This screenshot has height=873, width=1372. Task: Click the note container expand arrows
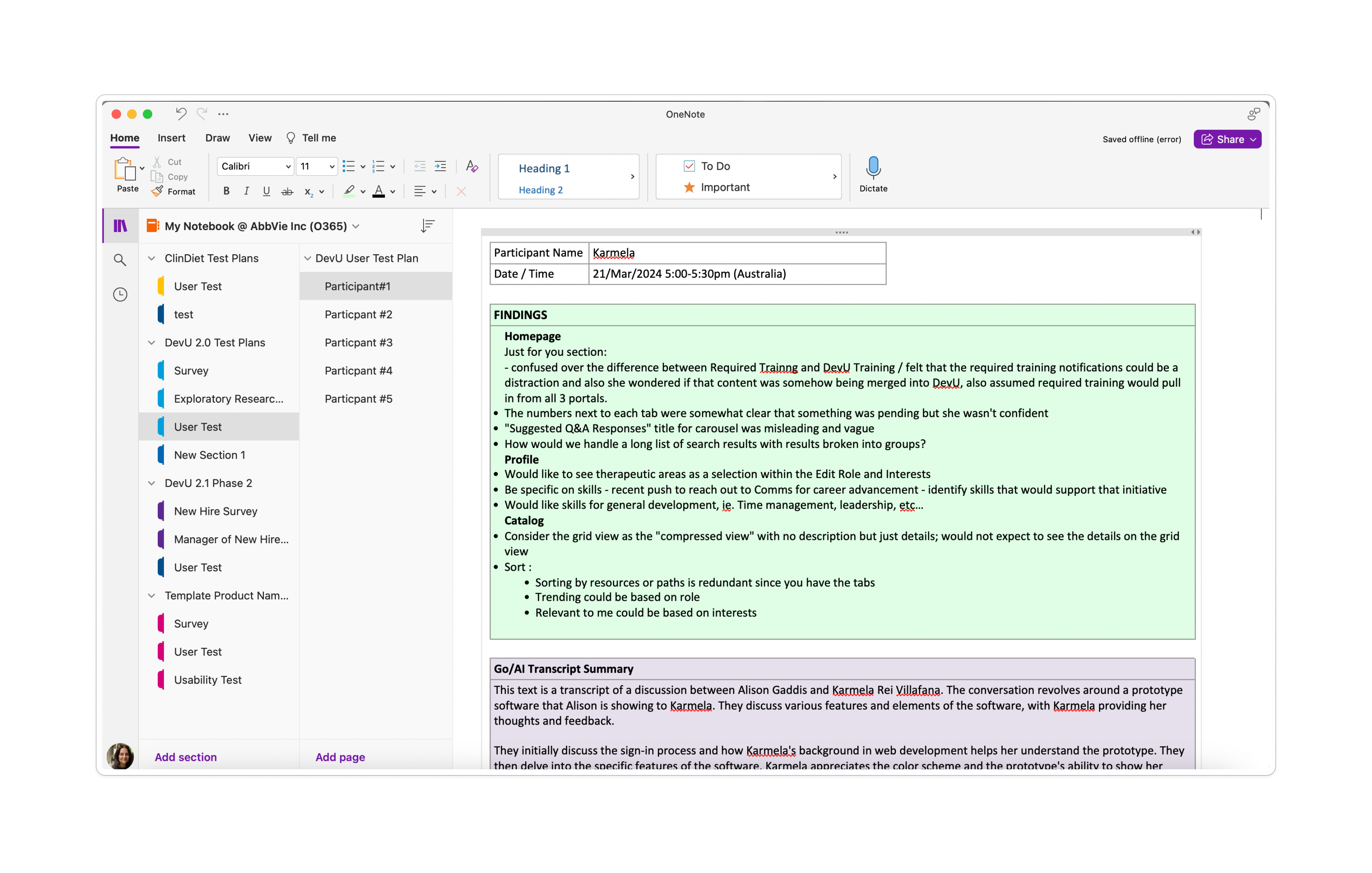click(1196, 232)
